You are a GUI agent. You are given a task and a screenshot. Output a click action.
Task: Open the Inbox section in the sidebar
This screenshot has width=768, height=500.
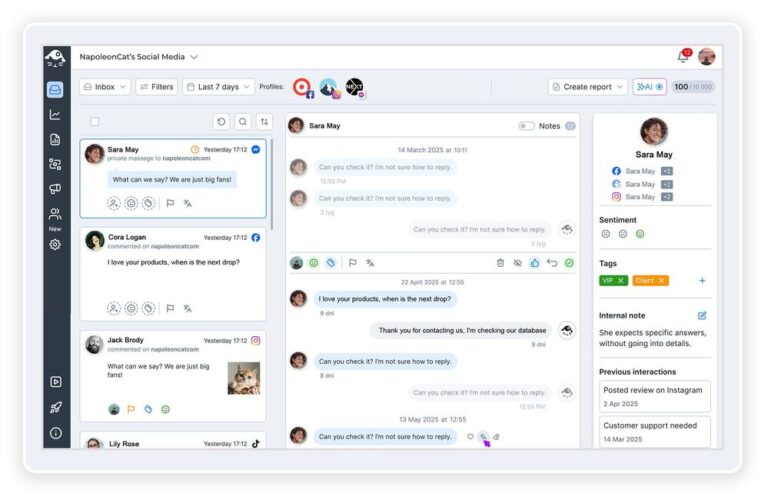[x=55, y=90]
